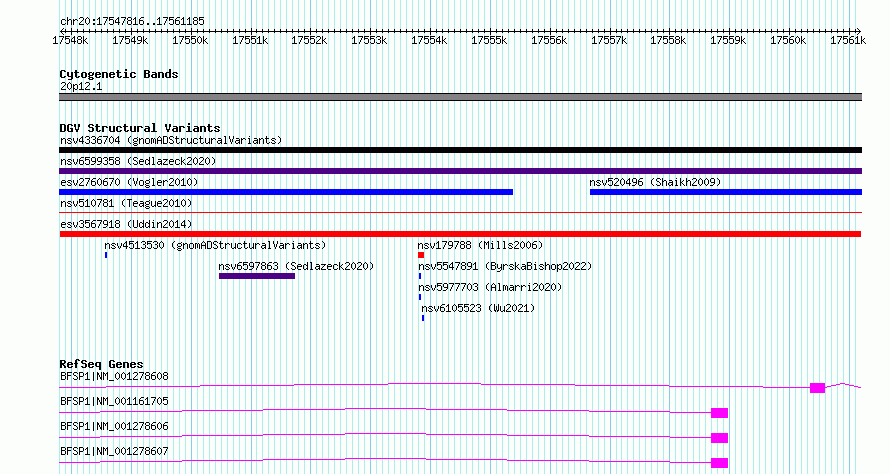Click the 17553k ruler tick label
The image size is (890, 474).
(x=370, y=40)
